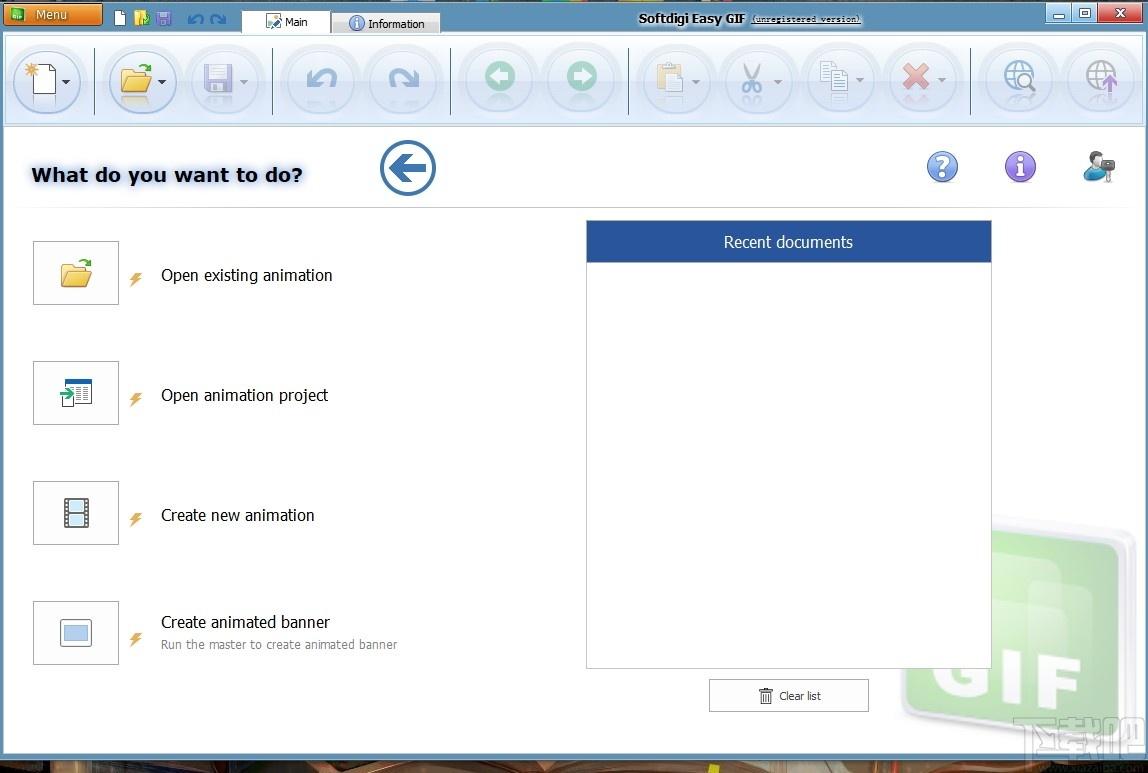
Task: Click the Recent documents header
Action: point(789,242)
